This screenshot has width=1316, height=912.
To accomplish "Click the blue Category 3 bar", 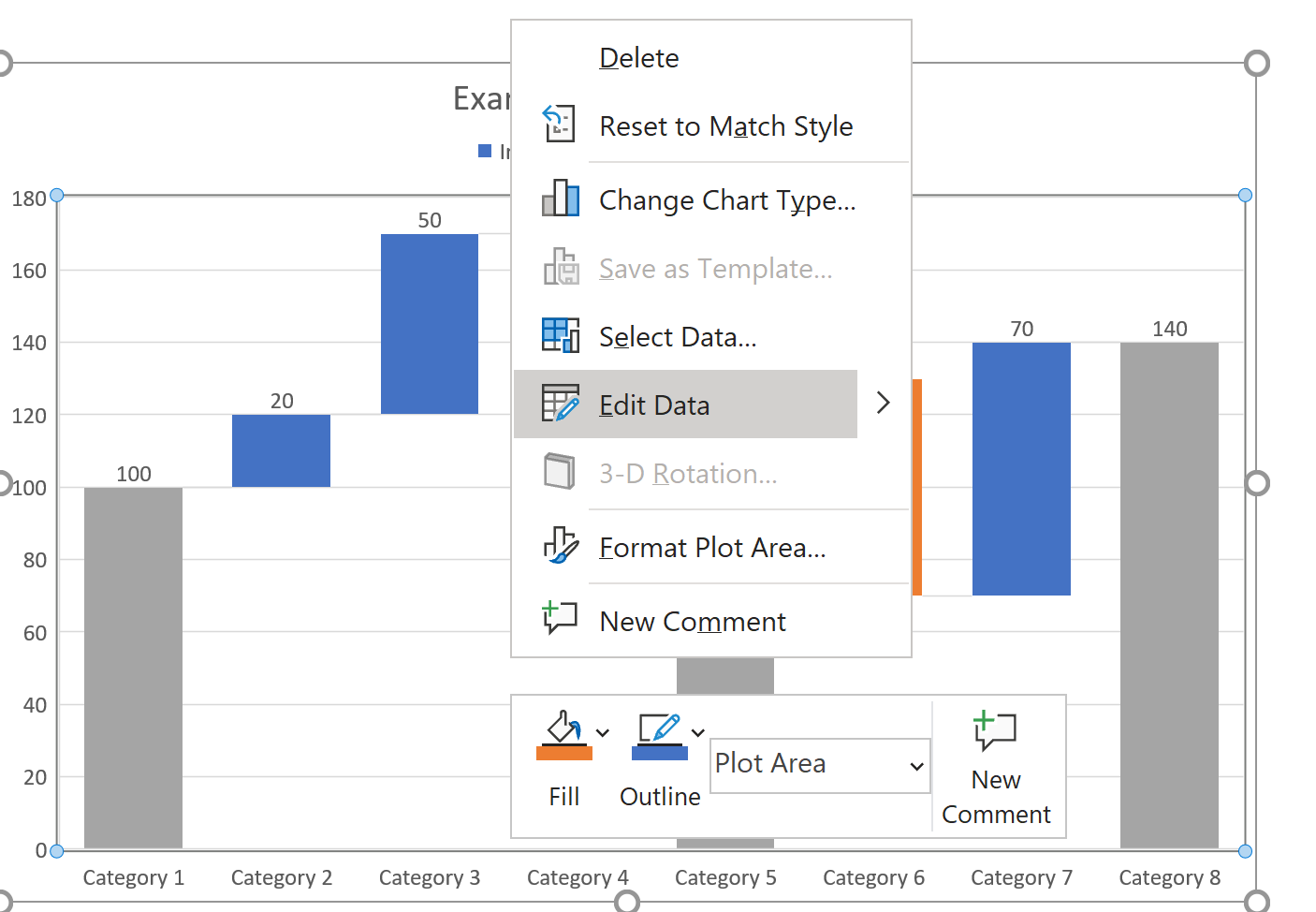I will pos(430,323).
